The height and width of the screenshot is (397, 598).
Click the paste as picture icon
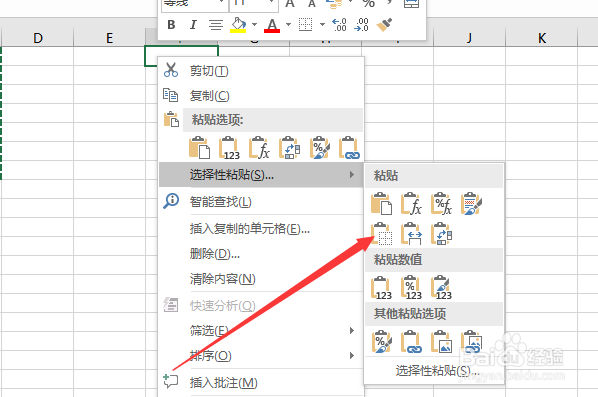[x=442, y=342]
